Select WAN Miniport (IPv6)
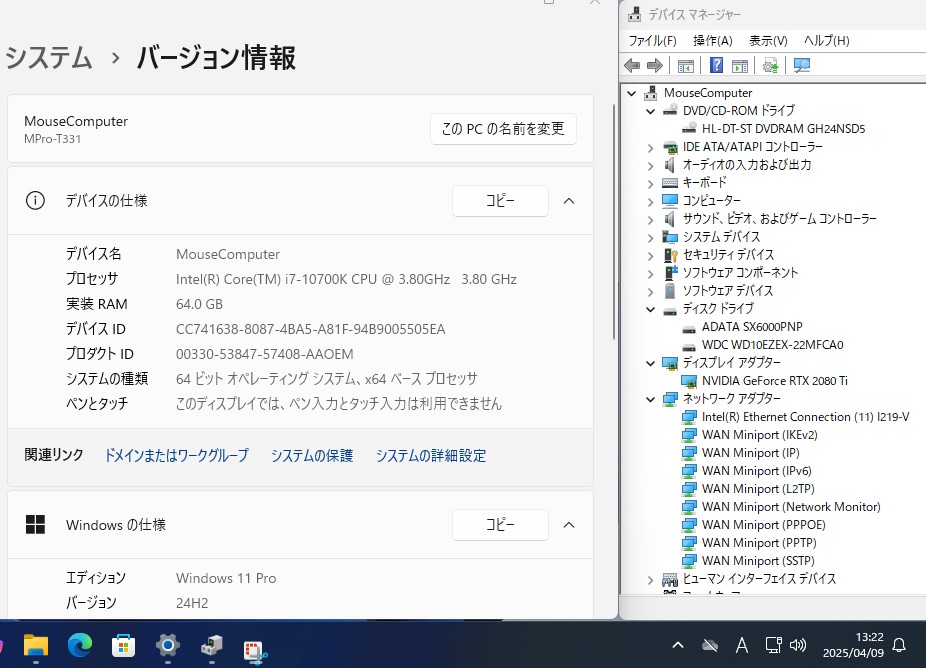This screenshot has width=926, height=668. coord(757,471)
